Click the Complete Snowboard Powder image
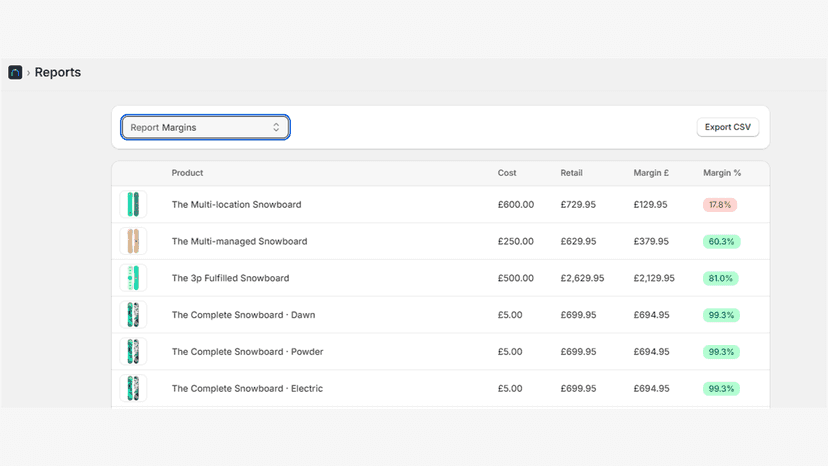 tap(133, 352)
